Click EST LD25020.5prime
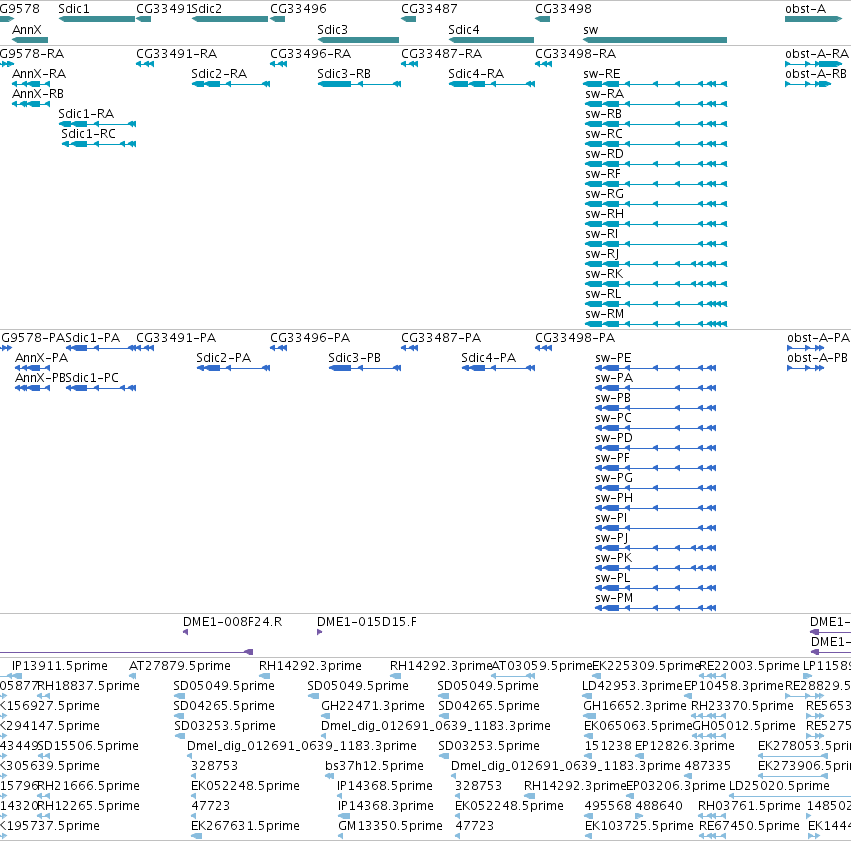 click(x=779, y=786)
